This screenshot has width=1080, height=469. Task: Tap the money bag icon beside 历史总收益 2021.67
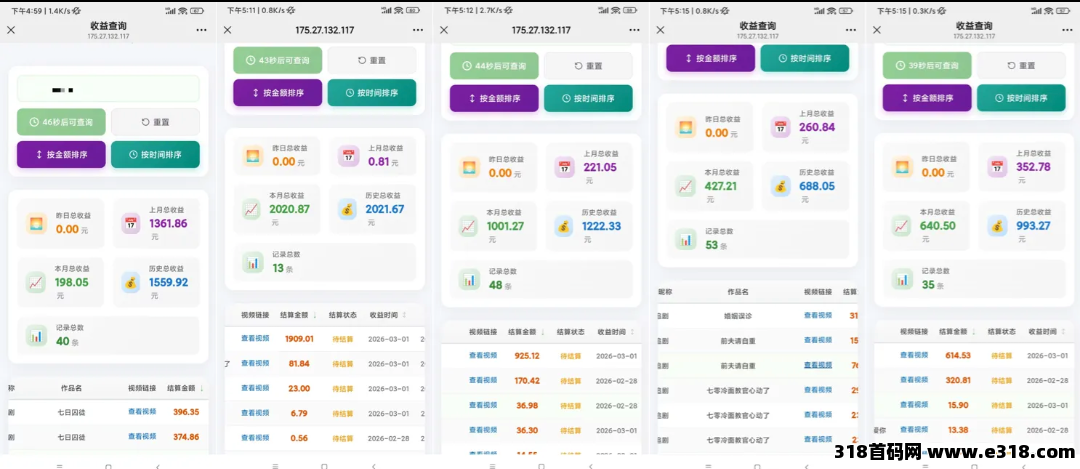(346, 209)
